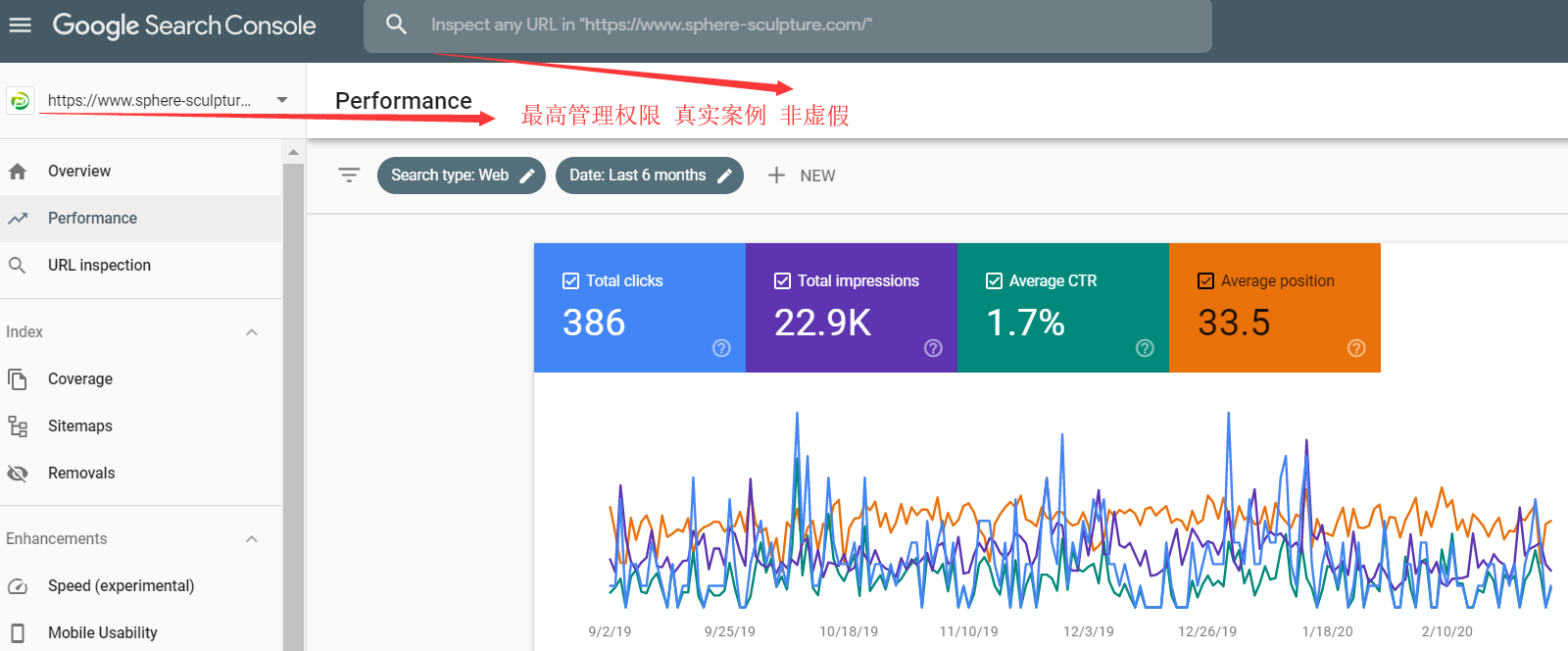
Task: Click the Sitemaps tree icon
Action: (18, 426)
